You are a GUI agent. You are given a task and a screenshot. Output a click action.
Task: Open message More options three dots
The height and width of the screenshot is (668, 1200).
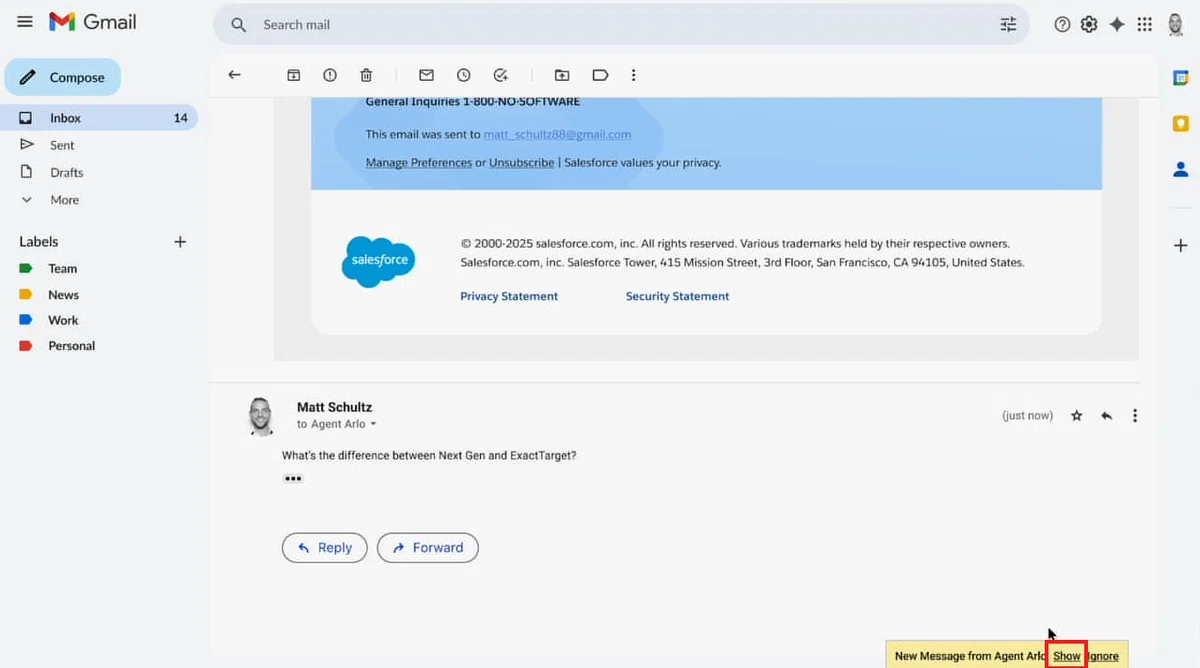point(1135,415)
